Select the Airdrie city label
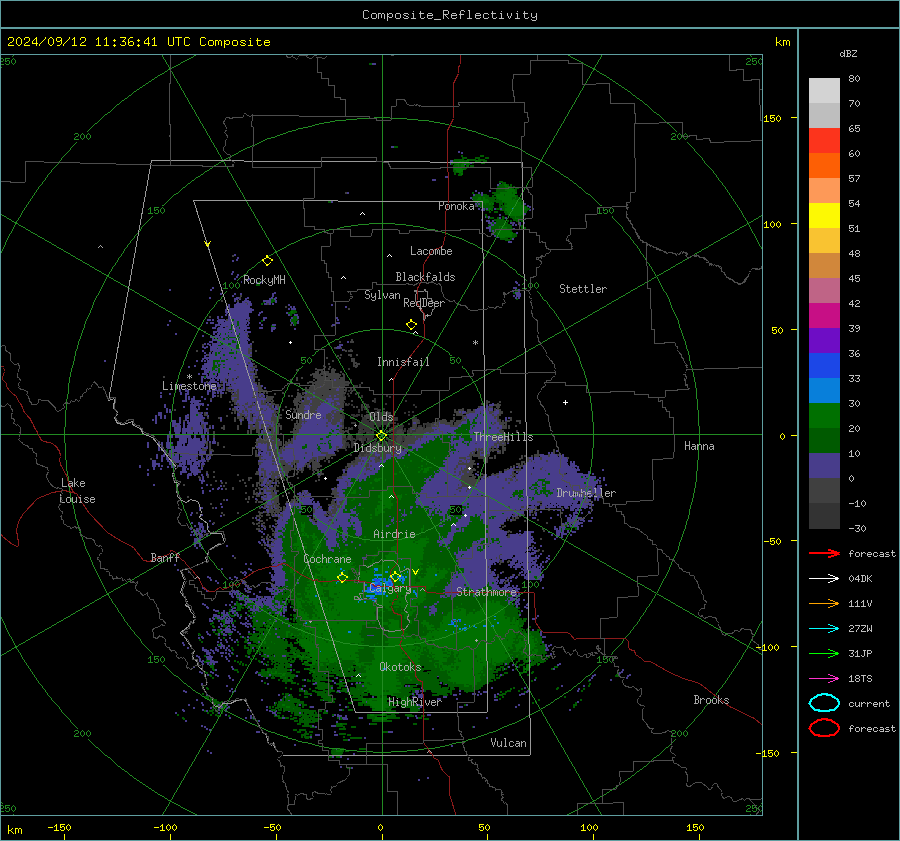This screenshot has height=841, width=900. click(x=394, y=534)
